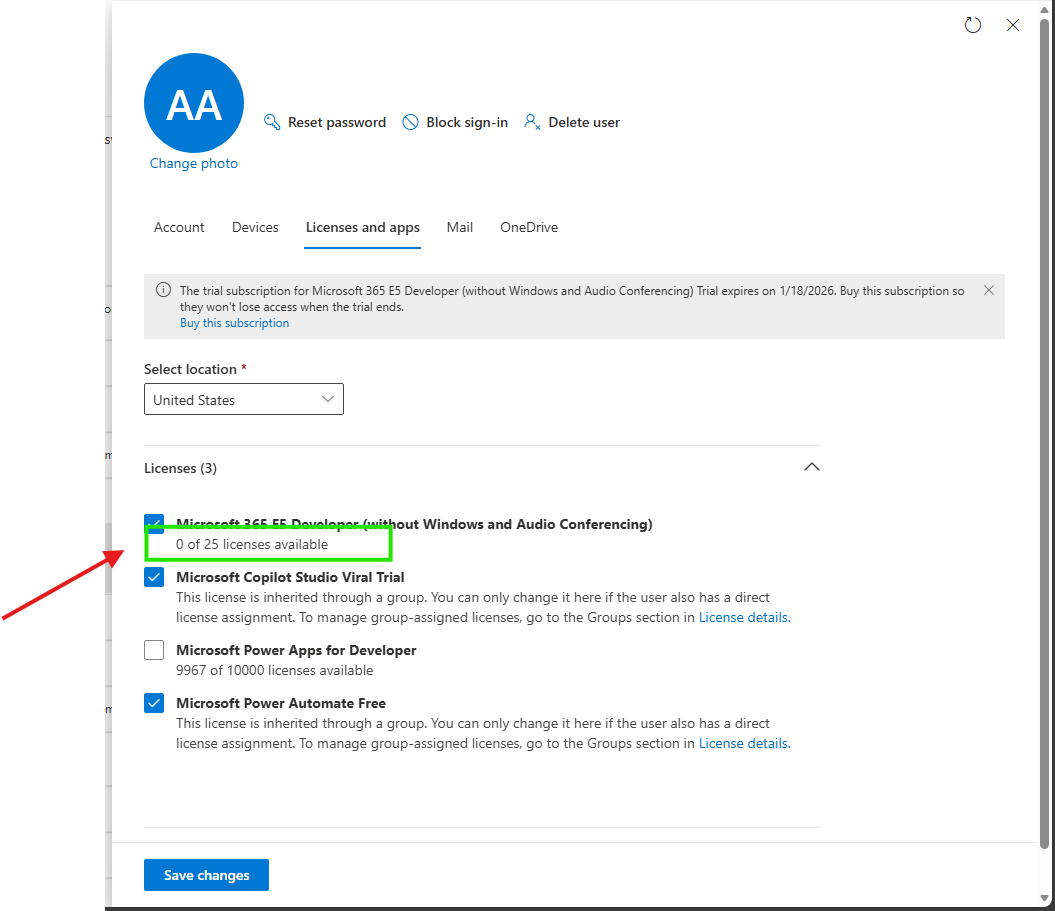Click Microsoft Power Automate Free label

281,703
